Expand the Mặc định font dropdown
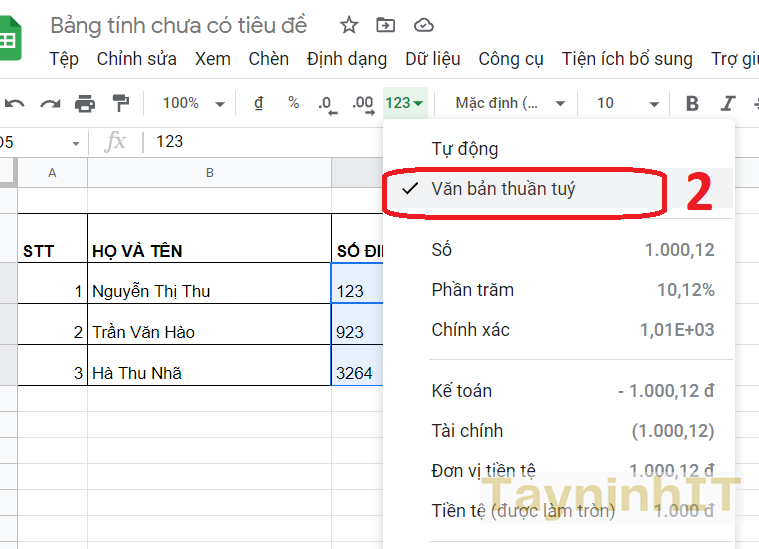Image resolution: width=759 pixels, height=549 pixels. (x=510, y=103)
